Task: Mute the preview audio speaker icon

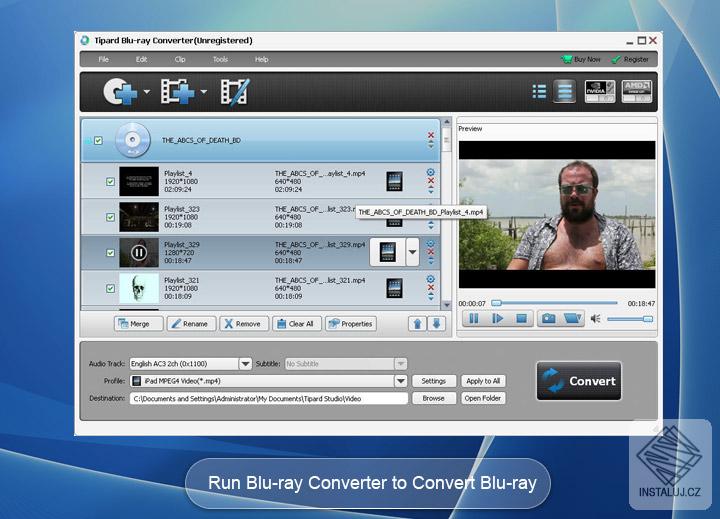Action: tap(596, 319)
